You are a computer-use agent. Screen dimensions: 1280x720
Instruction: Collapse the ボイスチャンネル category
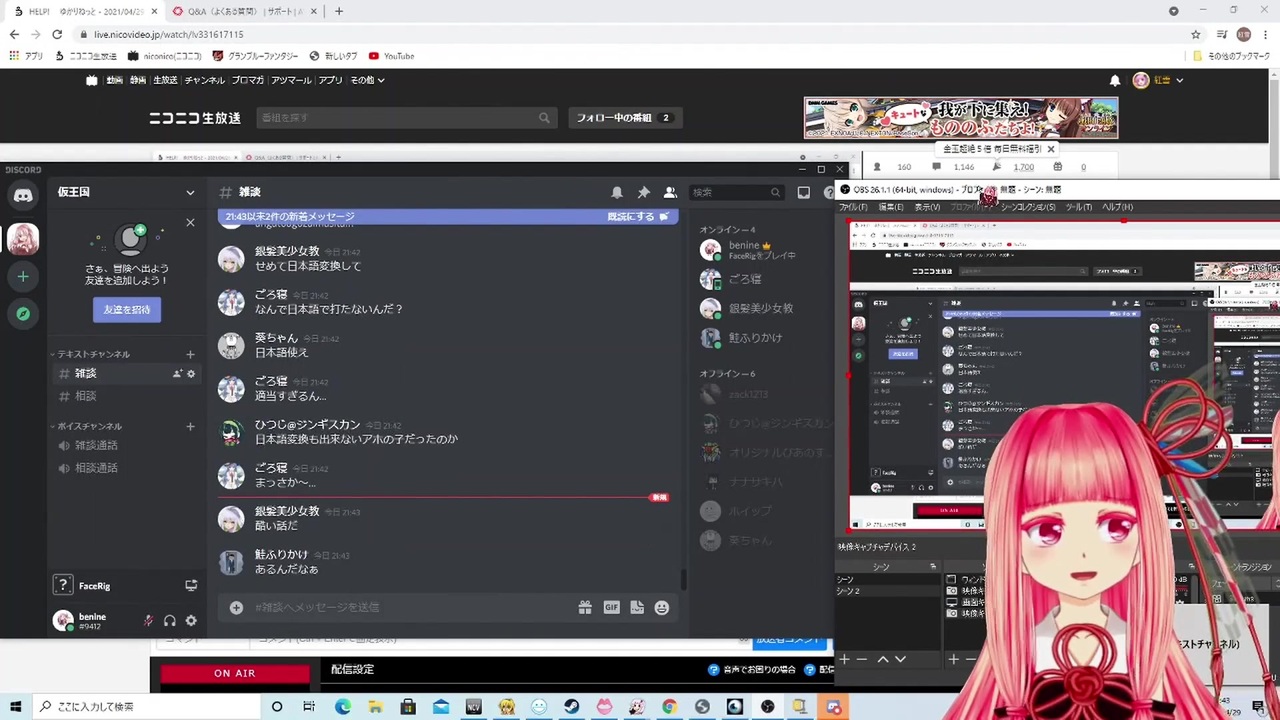click(88, 426)
